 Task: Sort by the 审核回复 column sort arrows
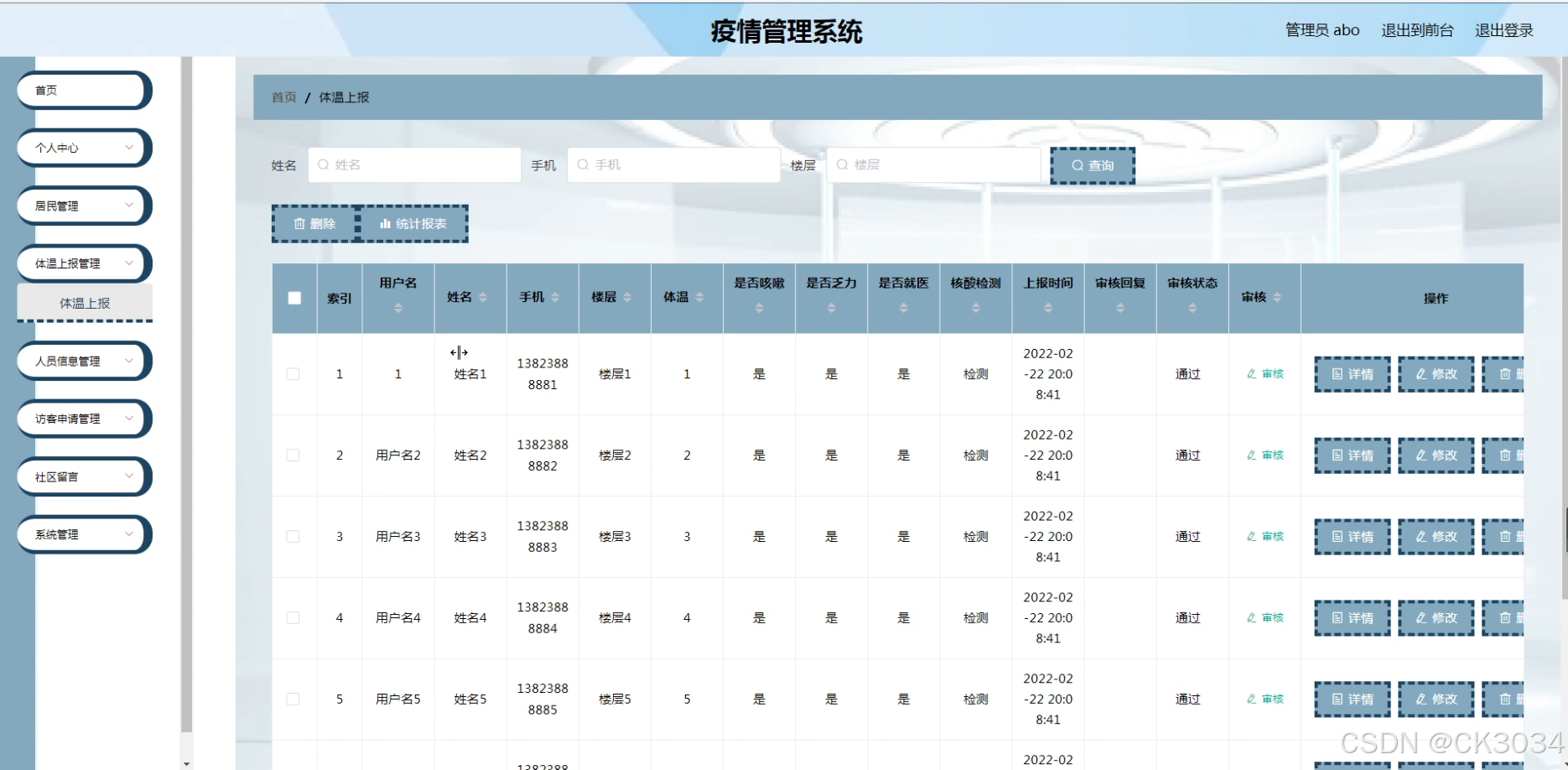tap(1119, 309)
